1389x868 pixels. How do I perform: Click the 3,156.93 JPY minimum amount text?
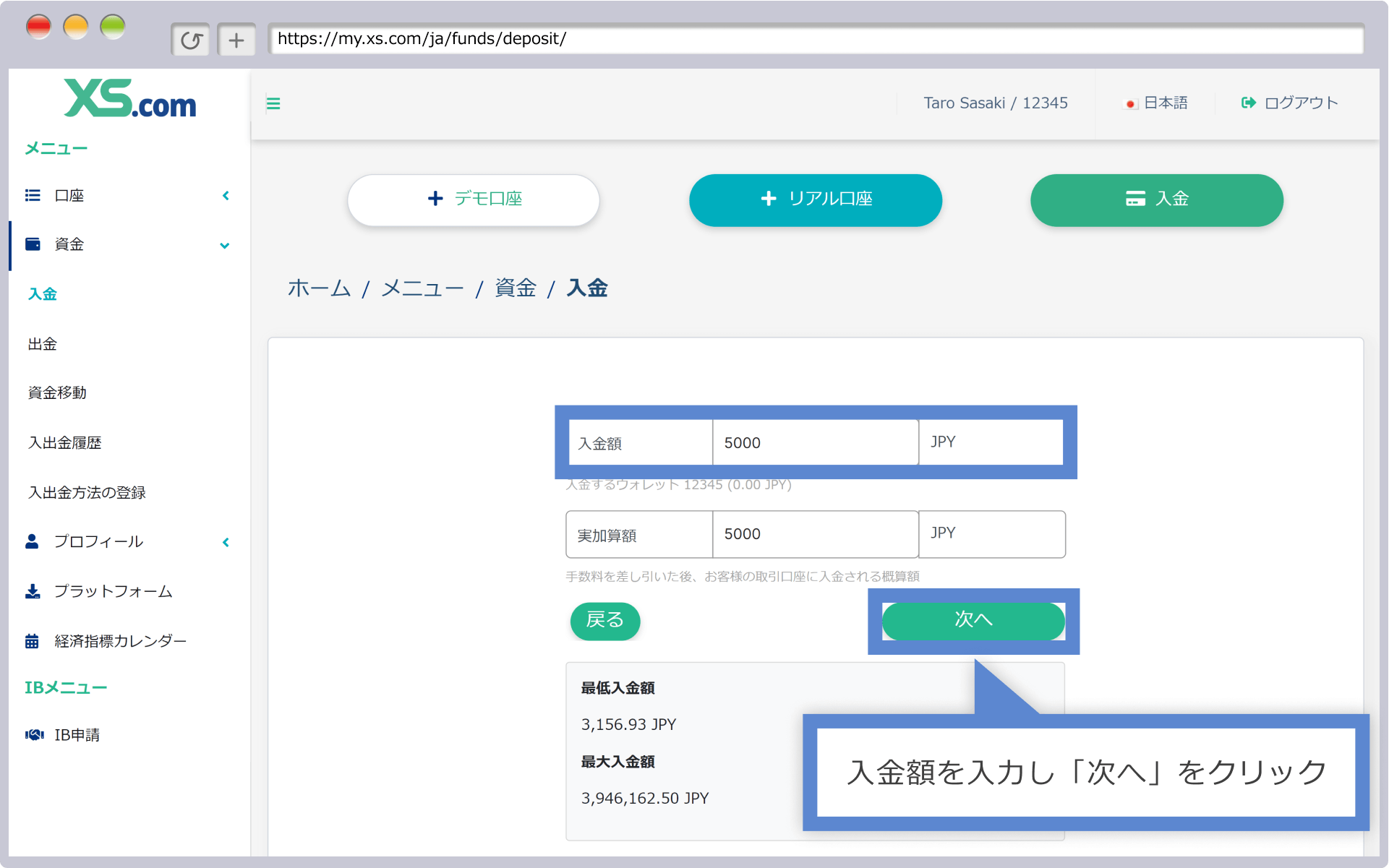click(628, 724)
